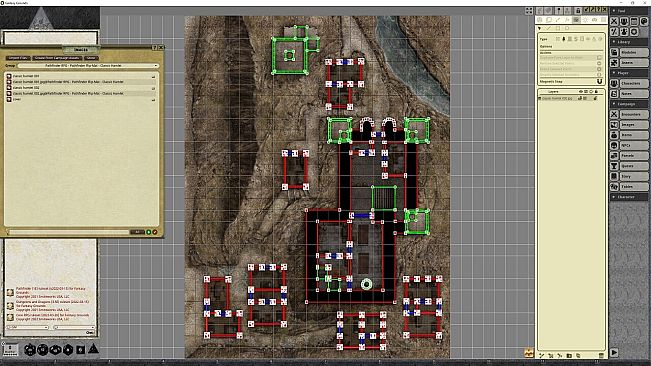
Task: Collapse the Character sidebar section header
Action: [x=629, y=197]
